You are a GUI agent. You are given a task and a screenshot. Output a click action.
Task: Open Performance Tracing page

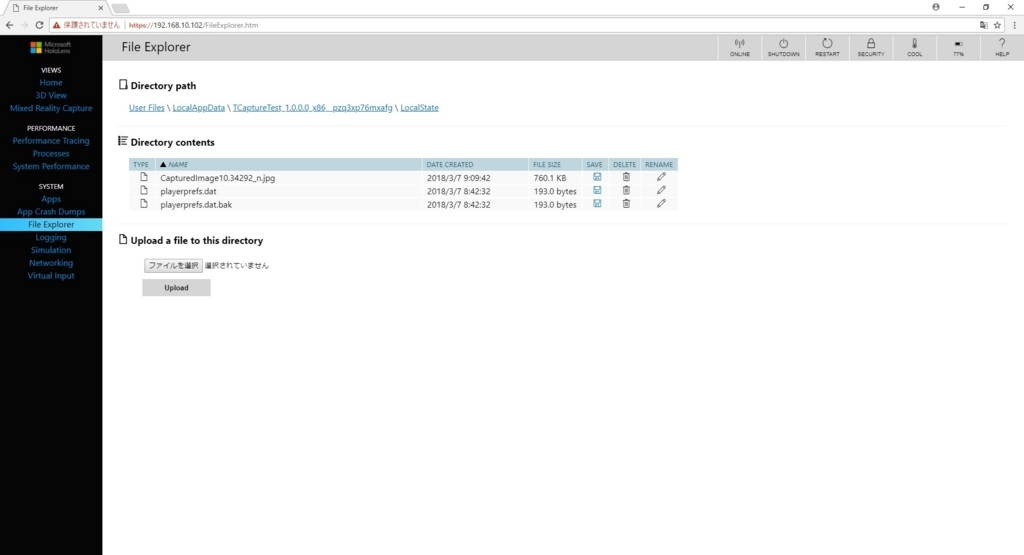click(51, 140)
